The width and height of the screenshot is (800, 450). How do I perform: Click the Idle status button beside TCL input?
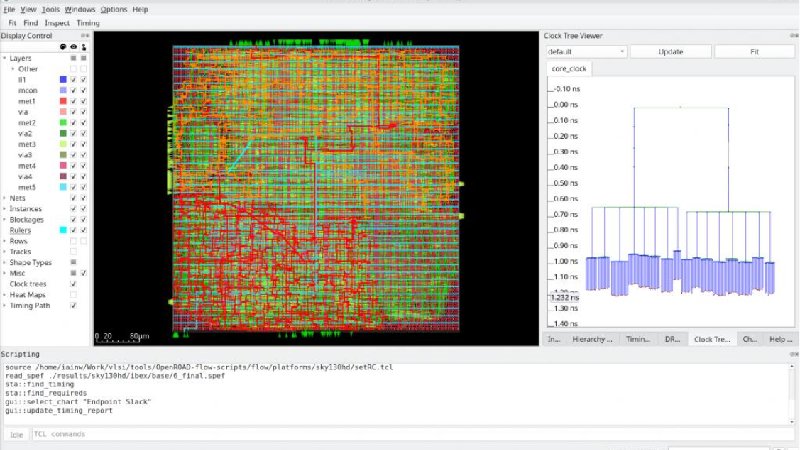[x=16, y=435]
